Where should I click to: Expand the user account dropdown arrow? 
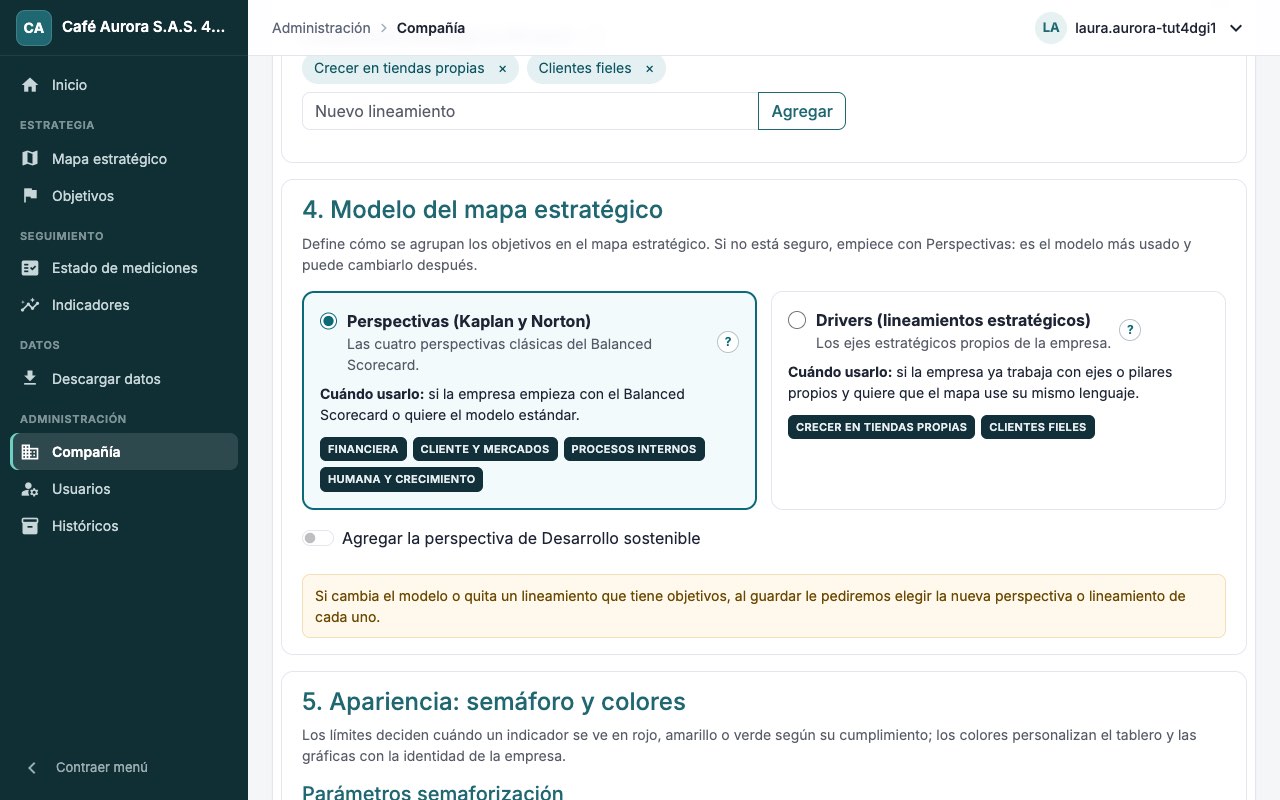pyautogui.click(x=1236, y=28)
